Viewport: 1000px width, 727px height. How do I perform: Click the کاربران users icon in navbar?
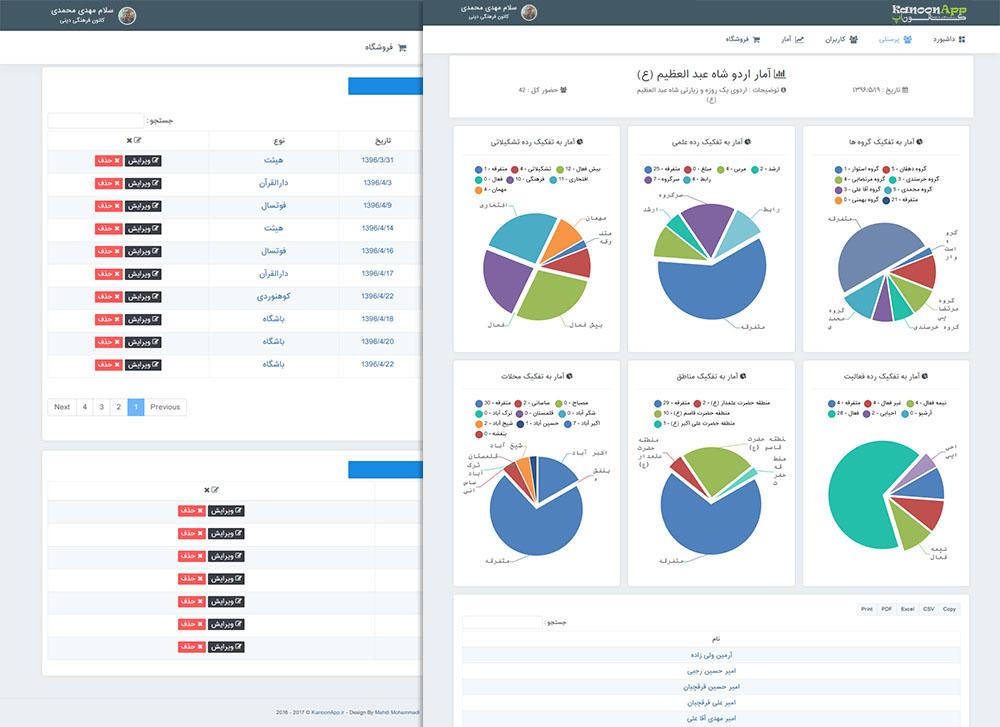click(853, 40)
